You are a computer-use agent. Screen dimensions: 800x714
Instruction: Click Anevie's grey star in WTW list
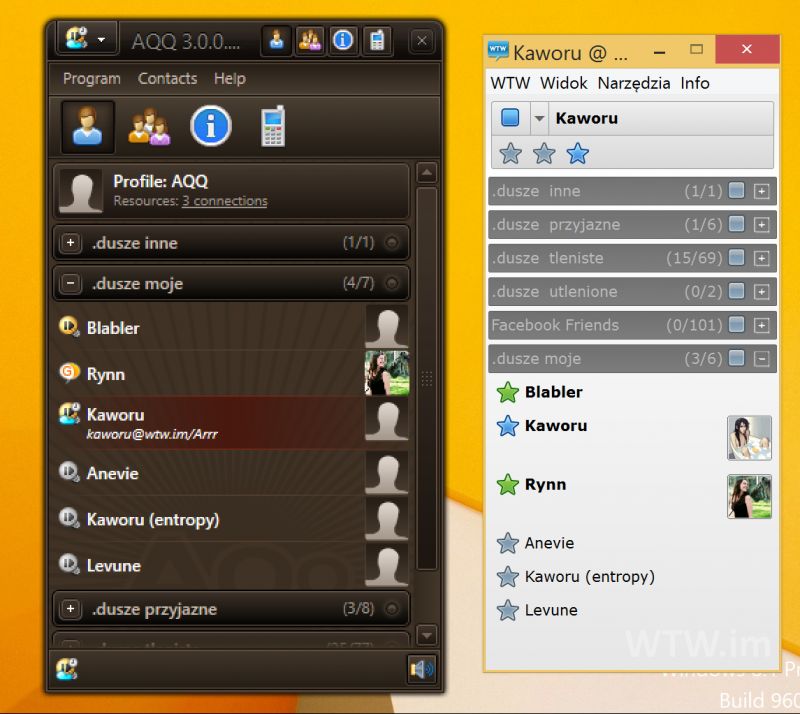coord(508,543)
